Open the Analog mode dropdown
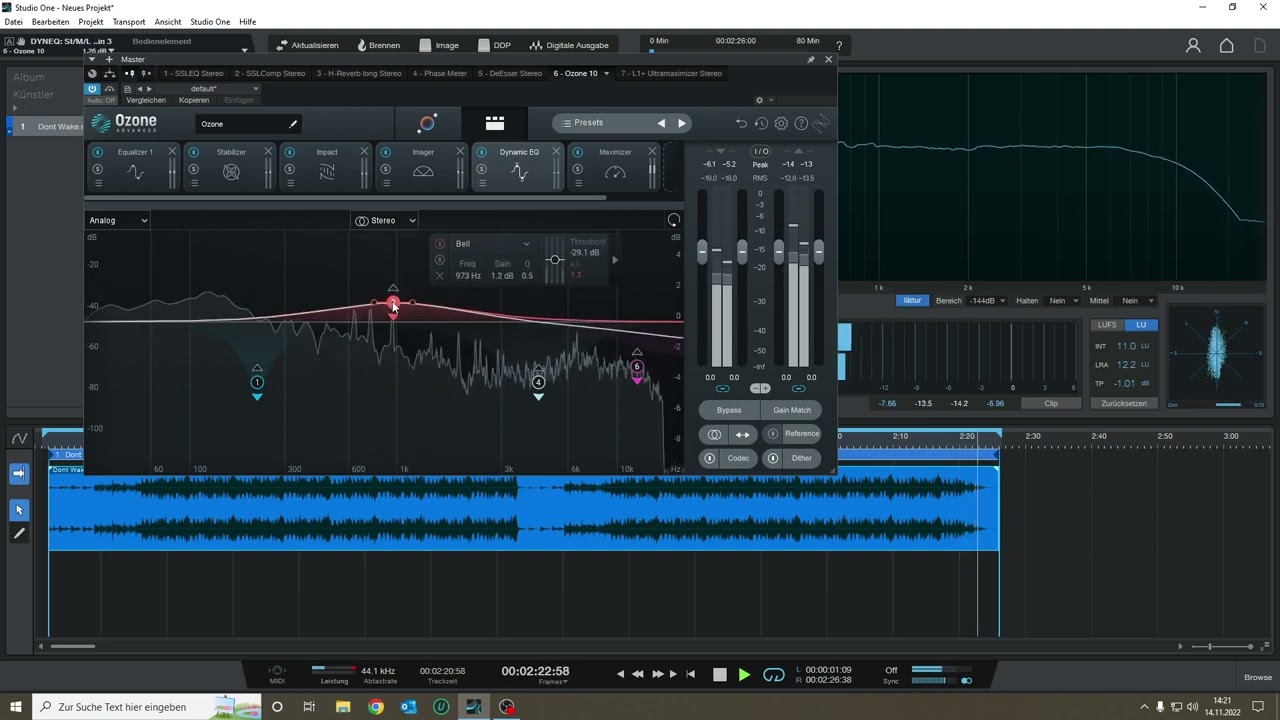 tap(118, 220)
